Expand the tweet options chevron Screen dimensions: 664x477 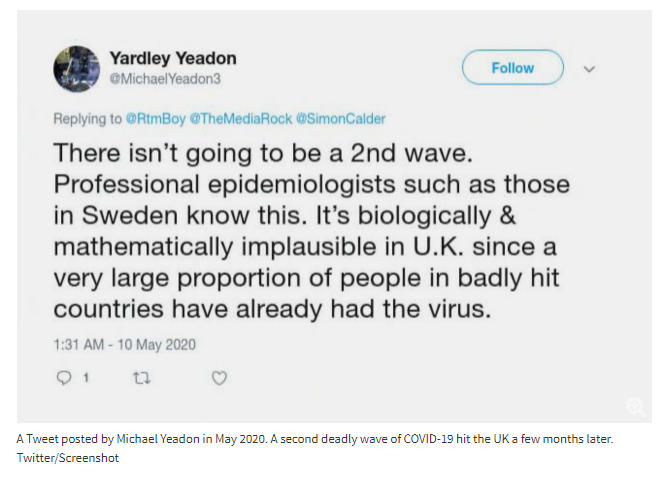[x=590, y=68]
